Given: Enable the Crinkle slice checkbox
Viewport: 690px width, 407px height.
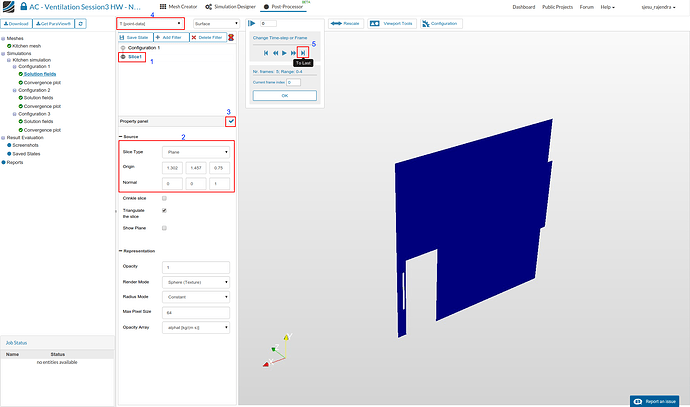Looking at the screenshot, I should [164, 198].
